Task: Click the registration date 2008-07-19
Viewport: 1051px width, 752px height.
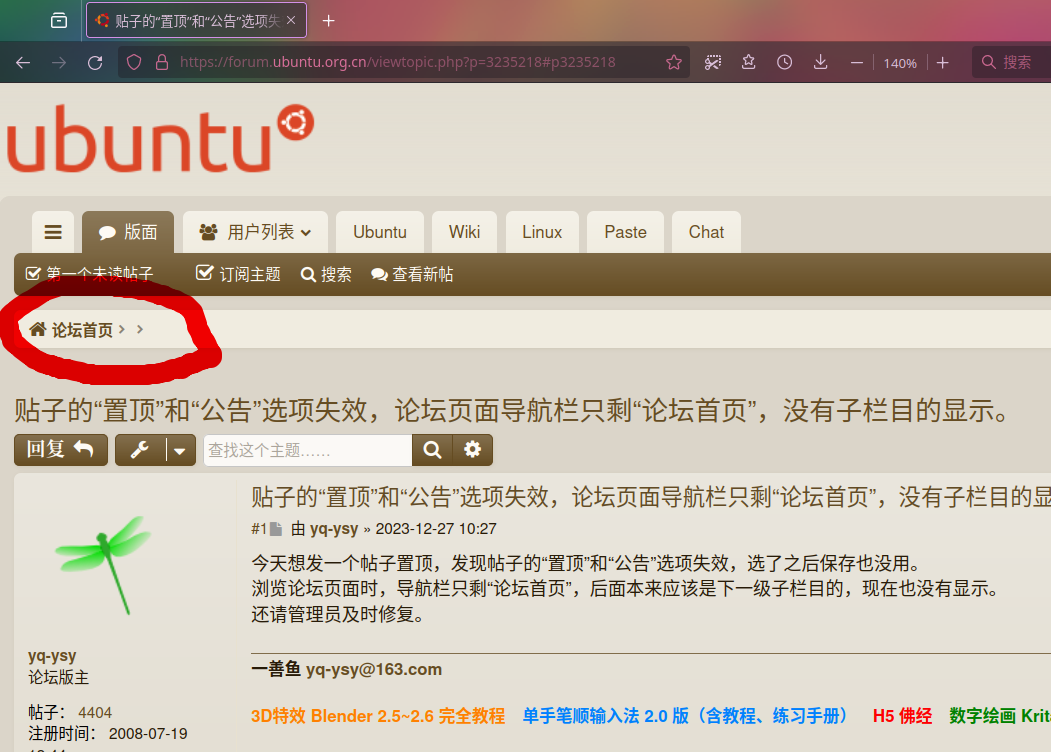Action: tap(148, 734)
